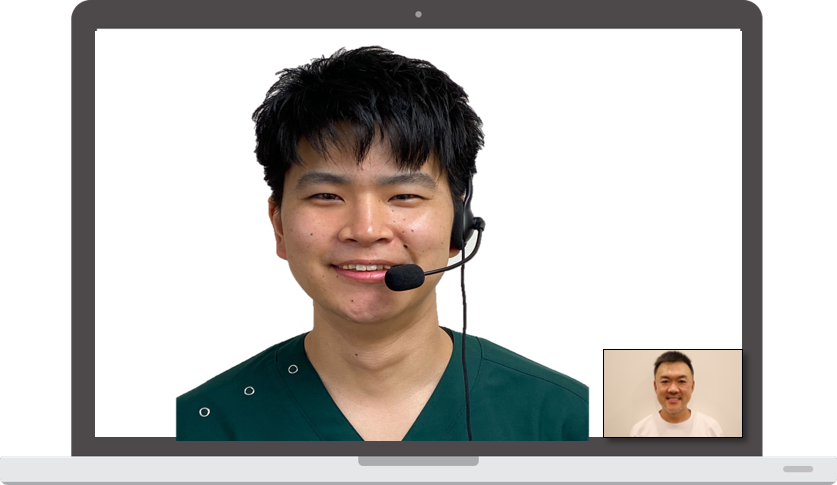Click the middle snap button on the green scrub
Viewport: 837px width, 485px height.
coord(249,390)
